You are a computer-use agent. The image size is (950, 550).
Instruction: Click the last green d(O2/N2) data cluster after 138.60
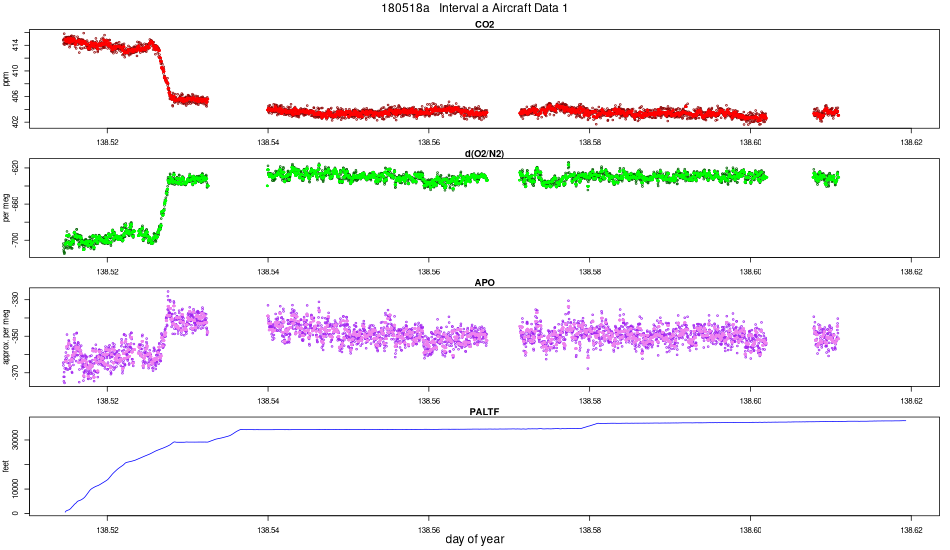[826, 177]
